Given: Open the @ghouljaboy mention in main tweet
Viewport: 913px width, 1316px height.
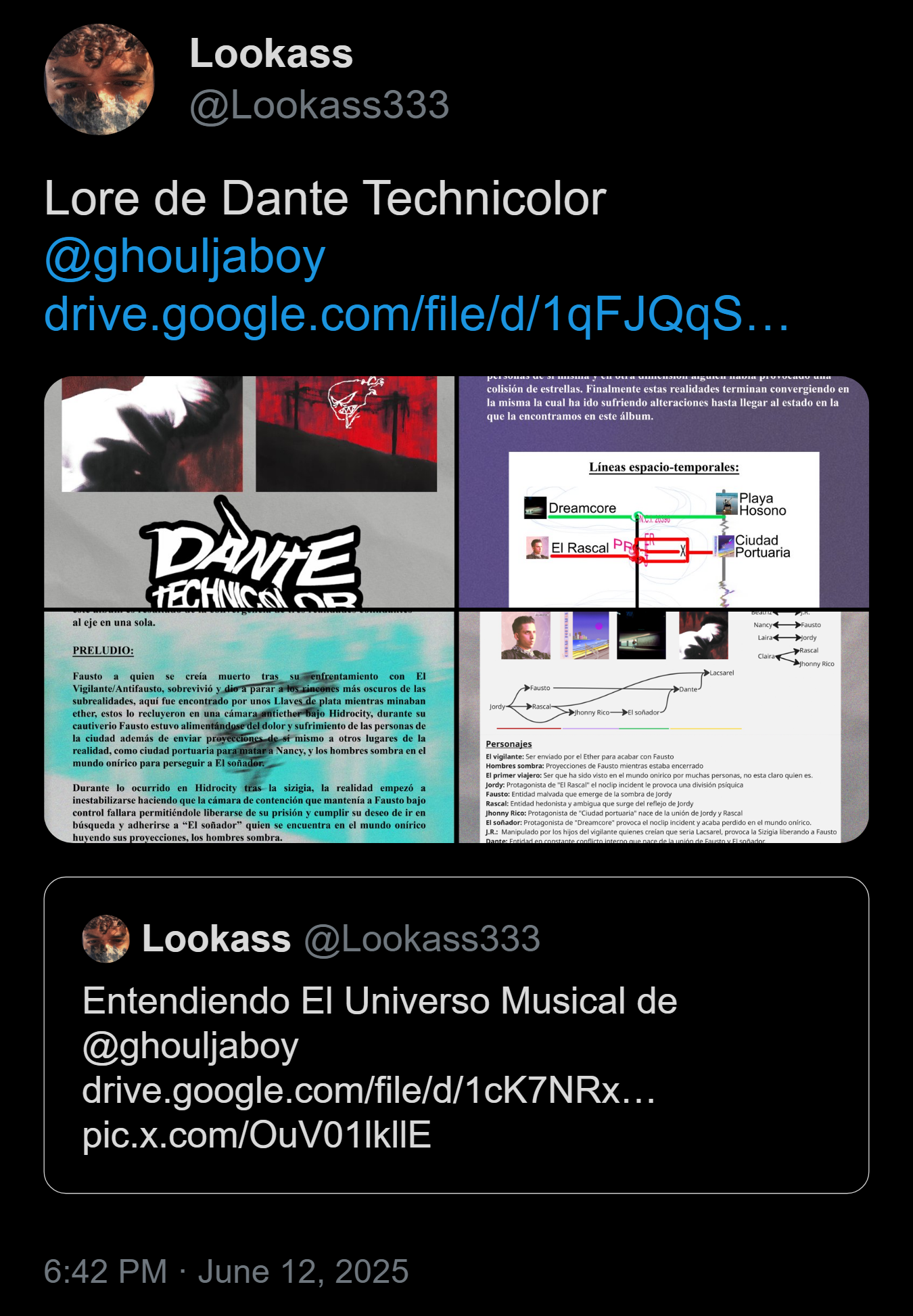Looking at the screenshot, I should click(x=185, y=257).
